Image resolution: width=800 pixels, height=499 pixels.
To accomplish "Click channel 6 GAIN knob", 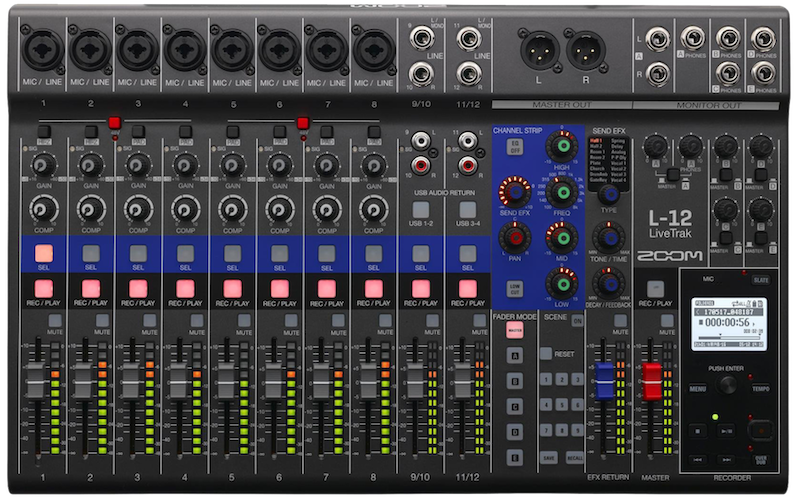I will click(280, 165).
